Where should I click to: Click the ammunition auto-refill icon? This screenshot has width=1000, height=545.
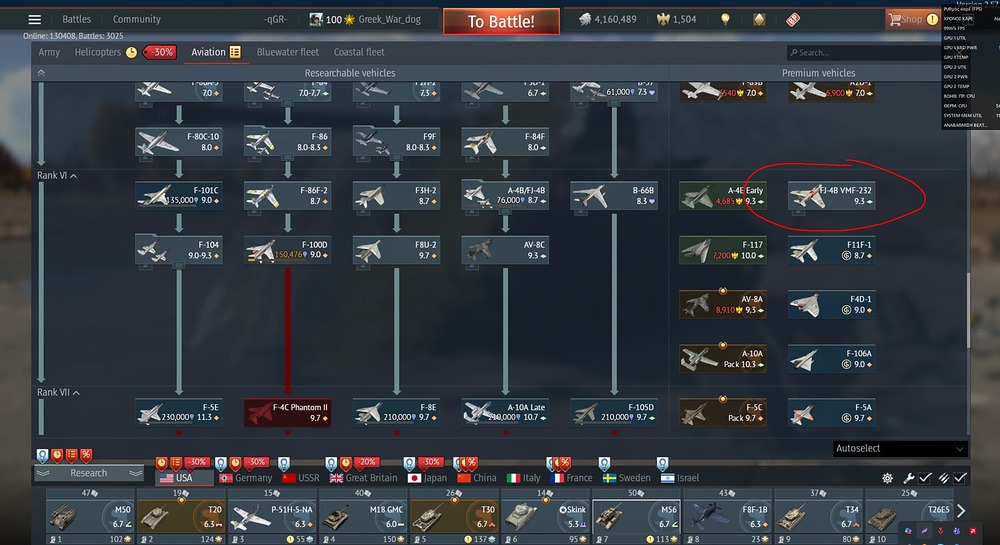(x=944, y=478)
